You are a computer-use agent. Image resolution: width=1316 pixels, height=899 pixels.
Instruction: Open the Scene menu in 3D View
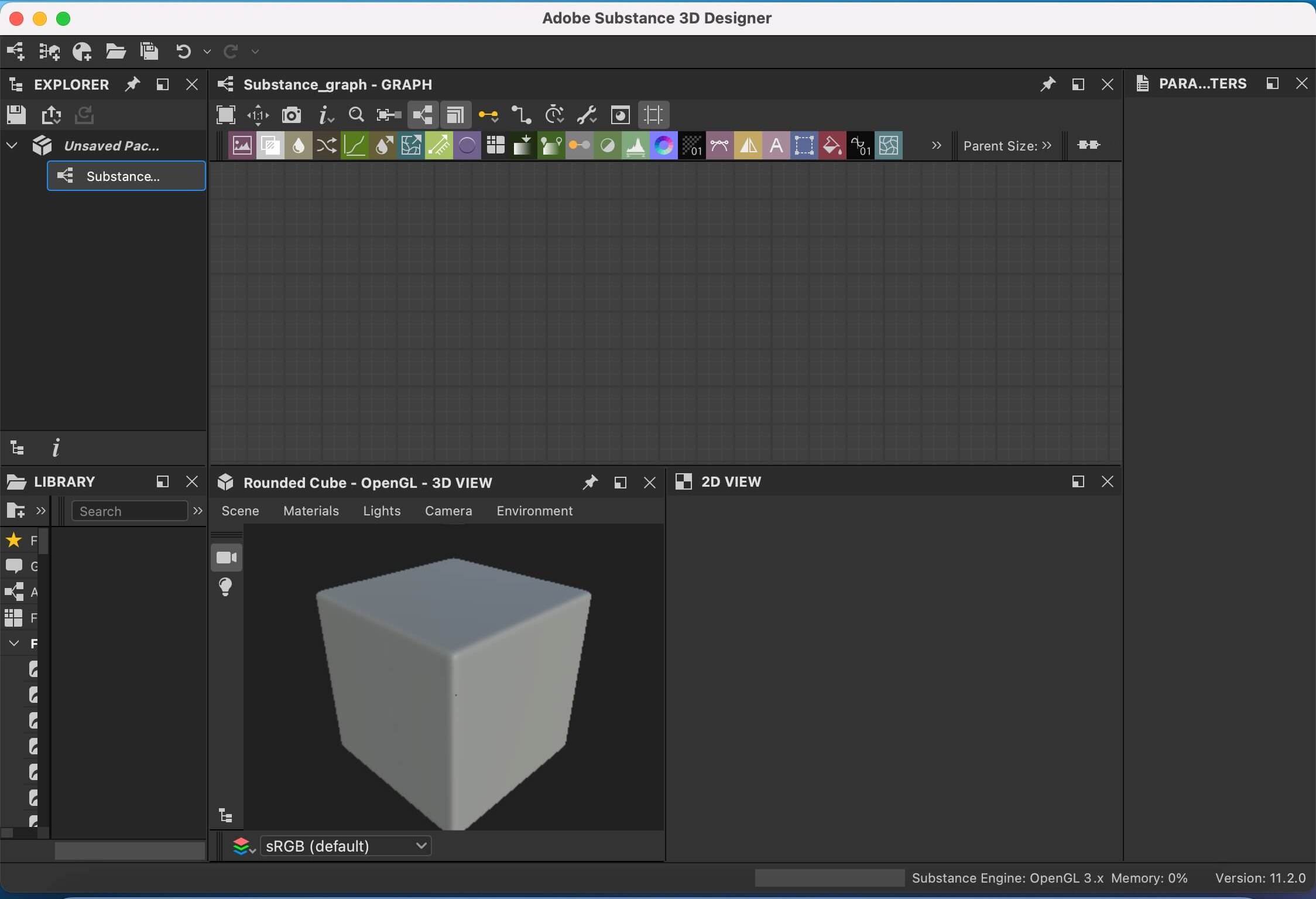point(240,511)
